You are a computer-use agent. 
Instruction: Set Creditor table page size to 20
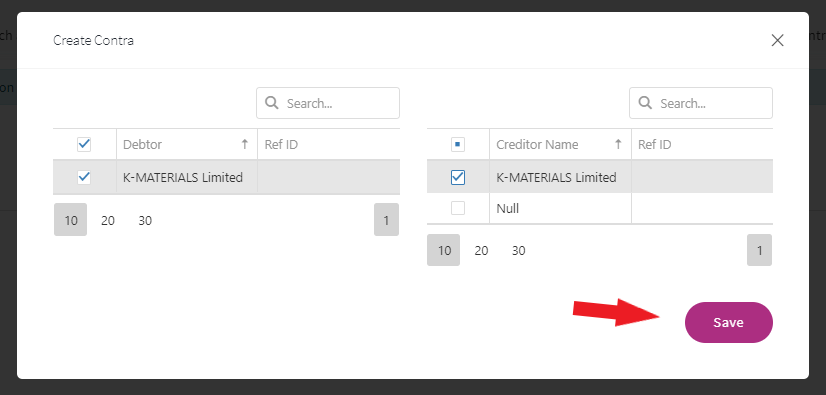pos(481,251)
